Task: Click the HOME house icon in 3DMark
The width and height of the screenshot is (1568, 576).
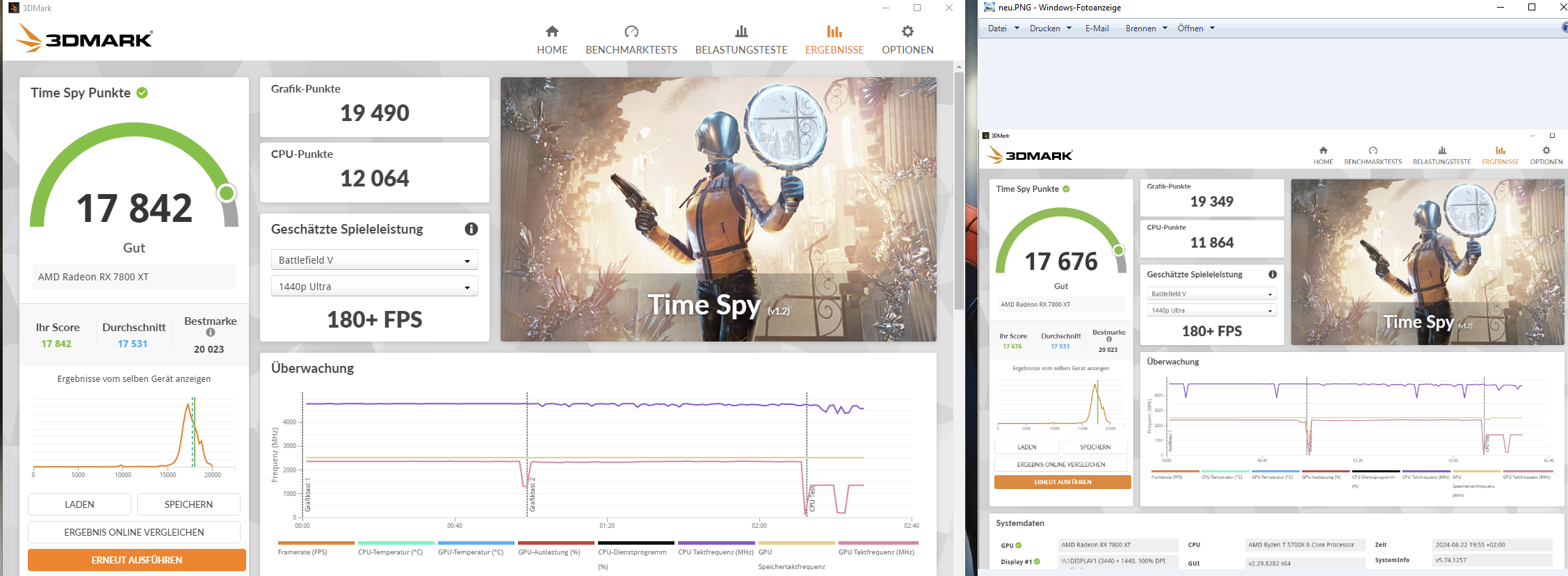Action: pos(552,31)
